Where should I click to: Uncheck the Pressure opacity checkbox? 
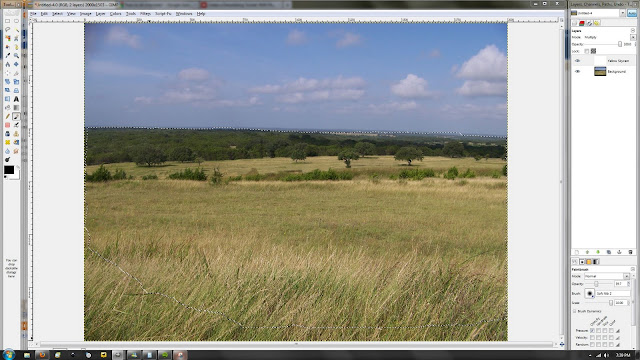pos(592,331)
